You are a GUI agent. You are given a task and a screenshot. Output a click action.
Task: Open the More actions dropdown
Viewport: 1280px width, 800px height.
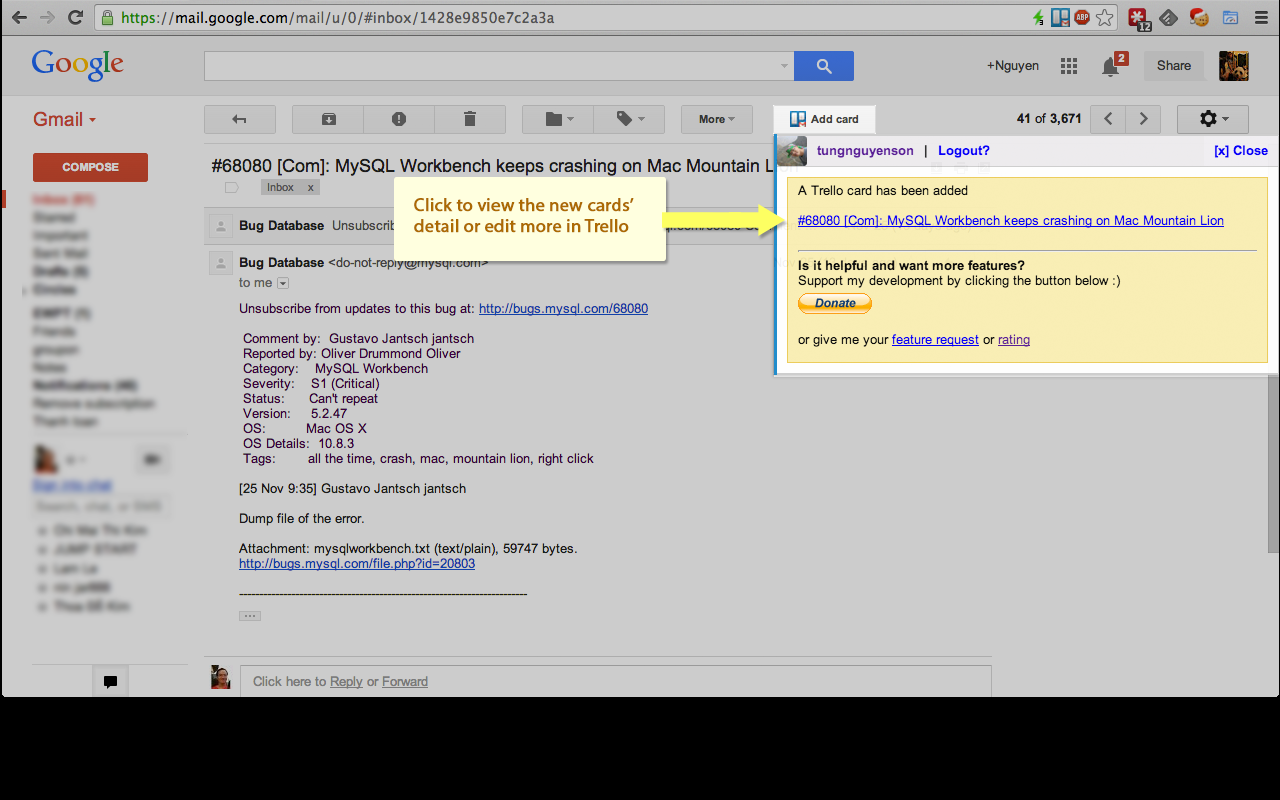tap(716, 119)
